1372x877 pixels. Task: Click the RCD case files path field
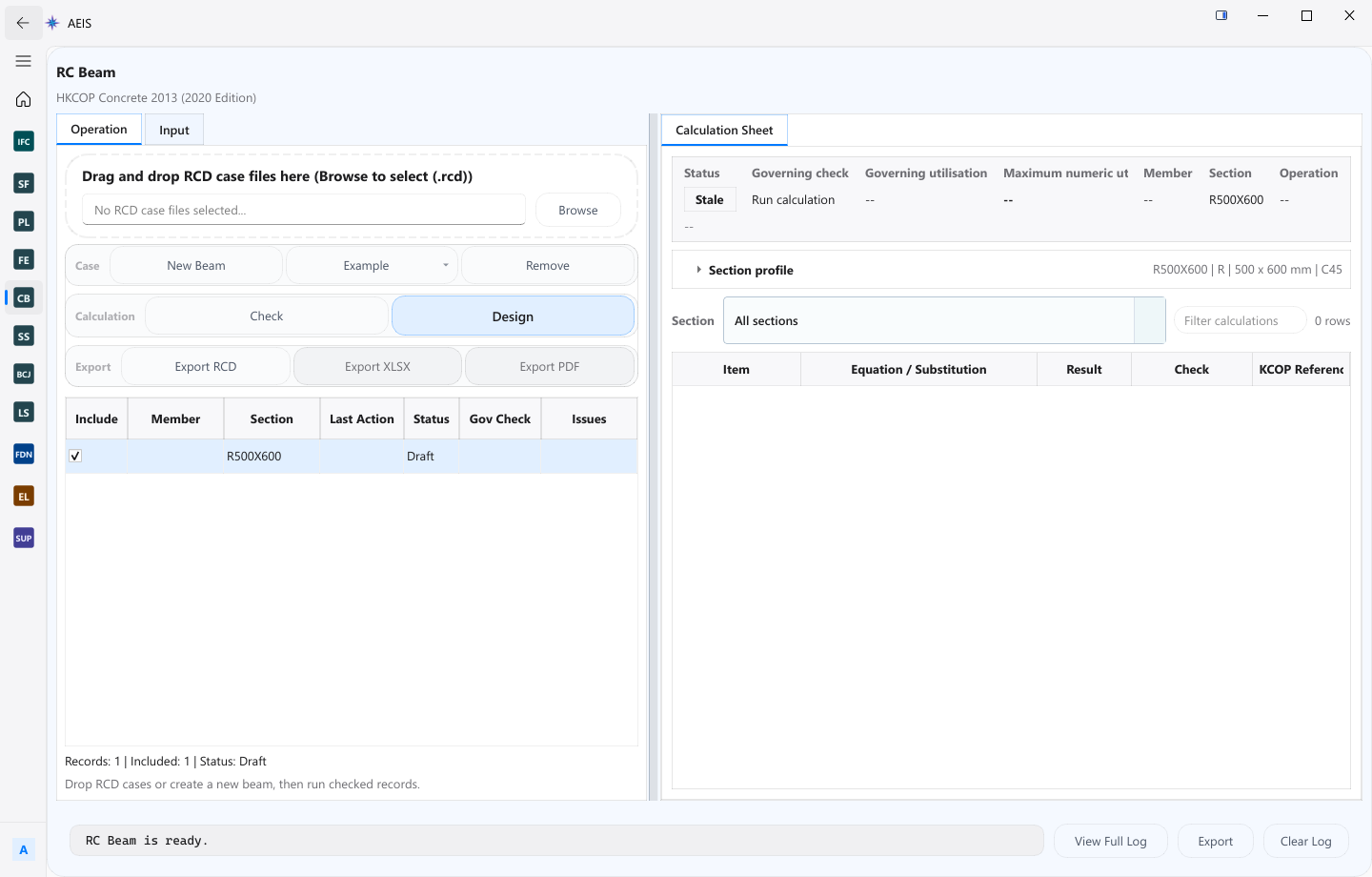(x=304, y=210)
